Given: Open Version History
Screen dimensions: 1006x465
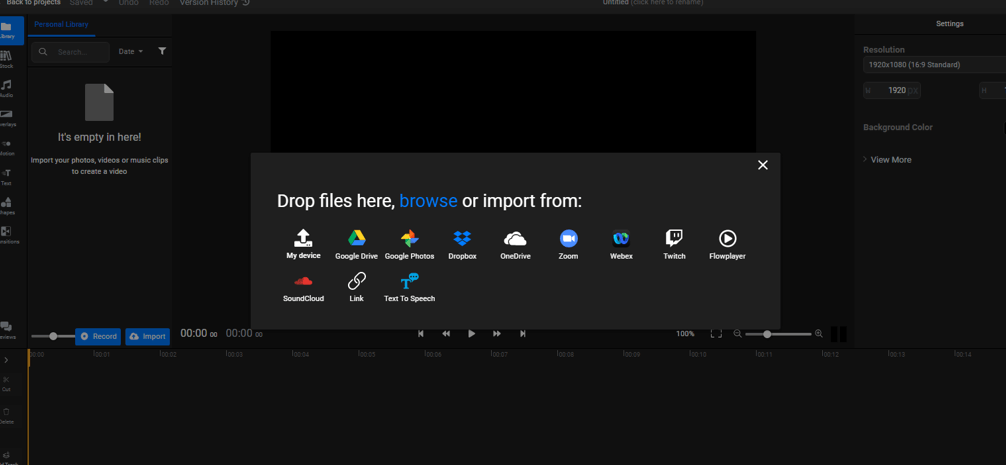Looking at the screenshot, I should (214, 3).
